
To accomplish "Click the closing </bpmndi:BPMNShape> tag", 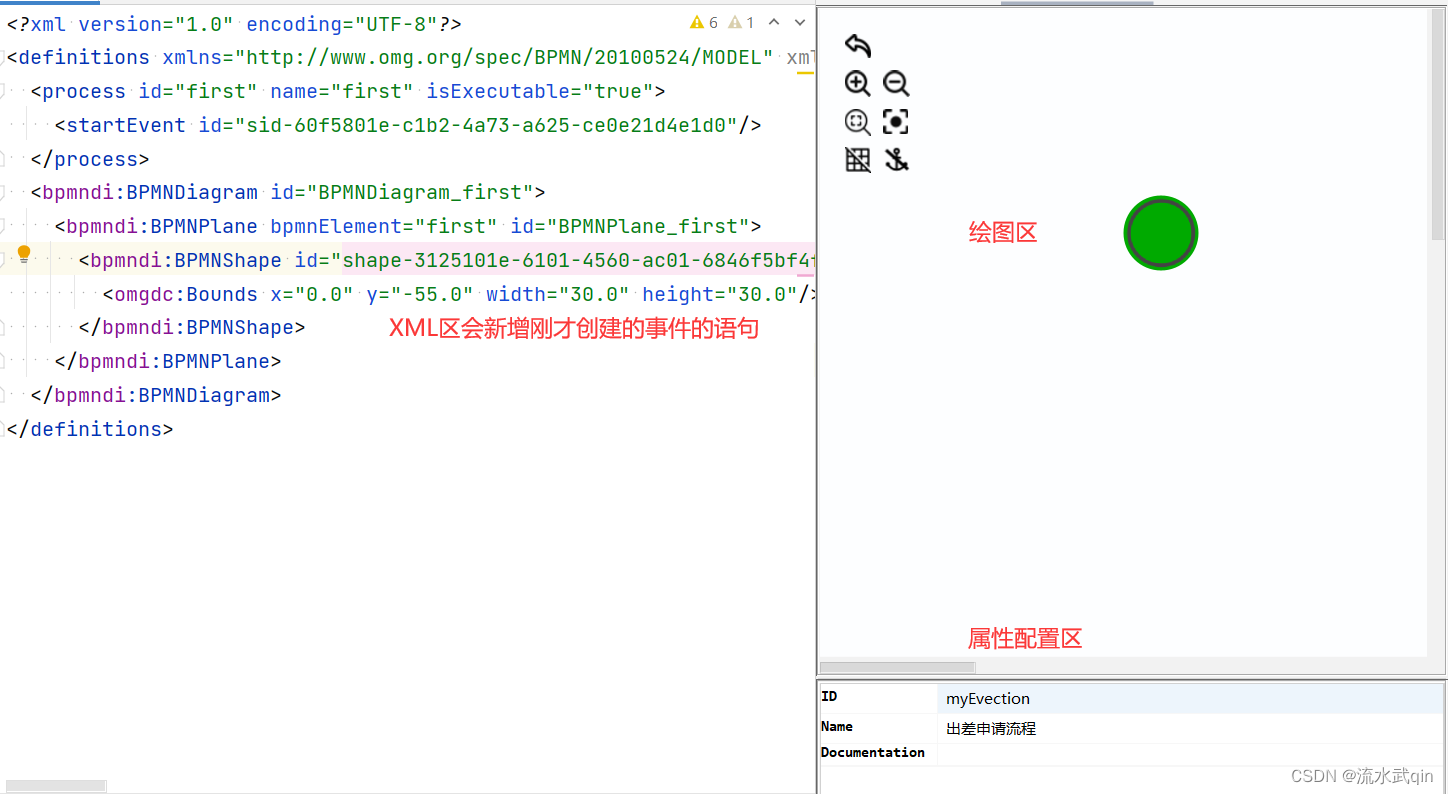I will click(192, 327).
